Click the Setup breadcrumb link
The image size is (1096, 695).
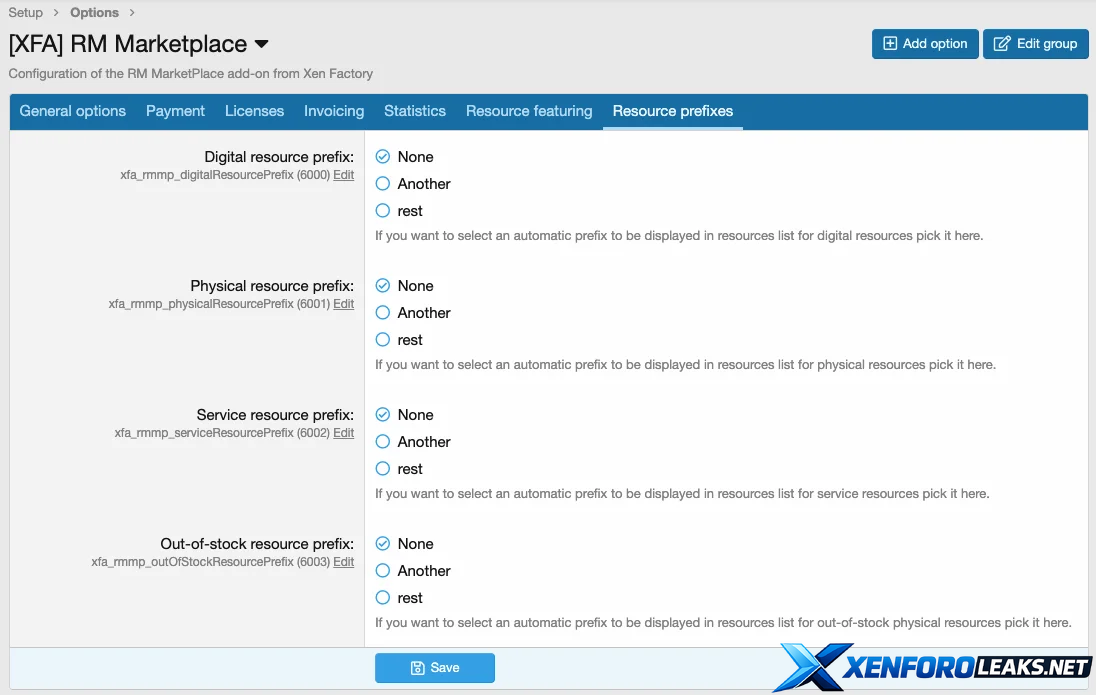tap(26, 13)
